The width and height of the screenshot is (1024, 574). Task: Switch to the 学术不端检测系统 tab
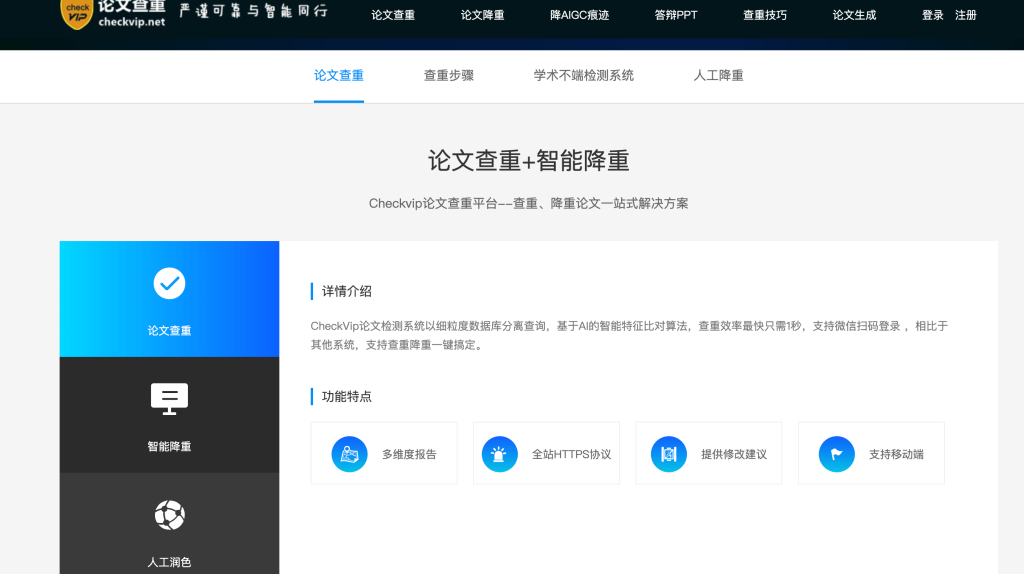coord(584,76)
